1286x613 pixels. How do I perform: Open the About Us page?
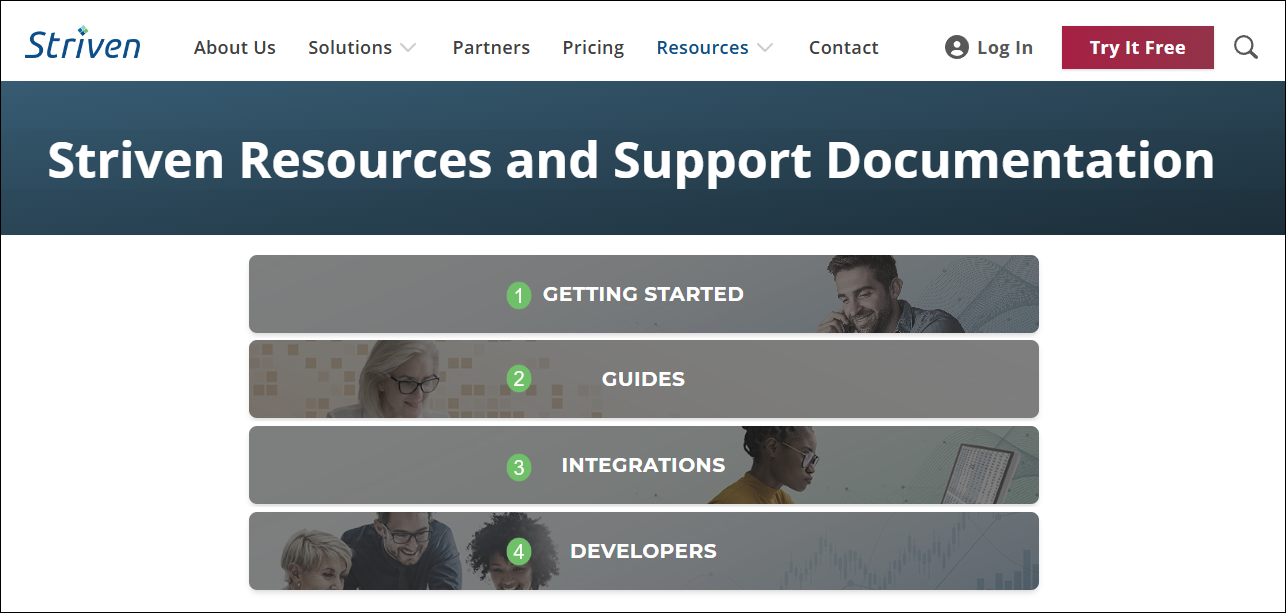click(235, 47)
